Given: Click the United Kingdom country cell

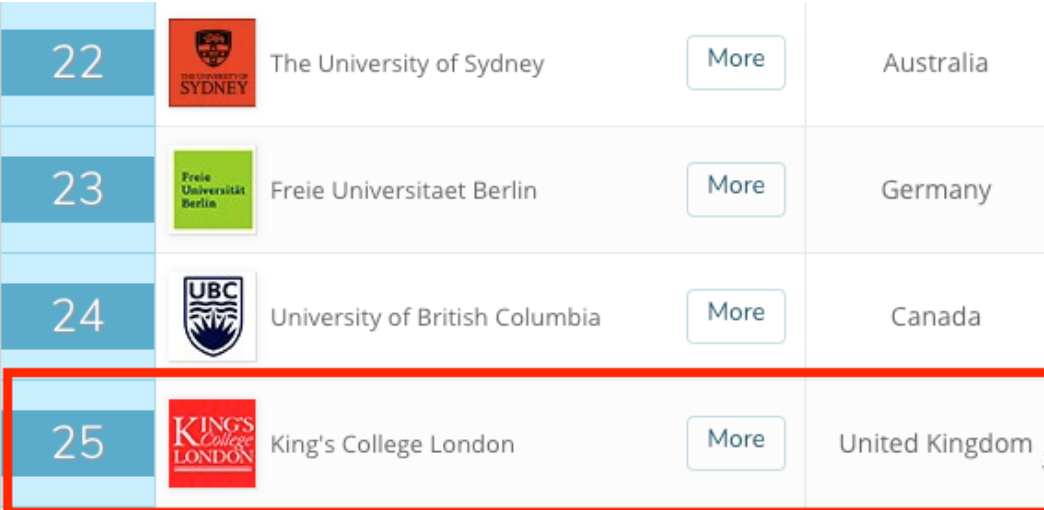Looking at the screenshot, I should pos(935,444).
